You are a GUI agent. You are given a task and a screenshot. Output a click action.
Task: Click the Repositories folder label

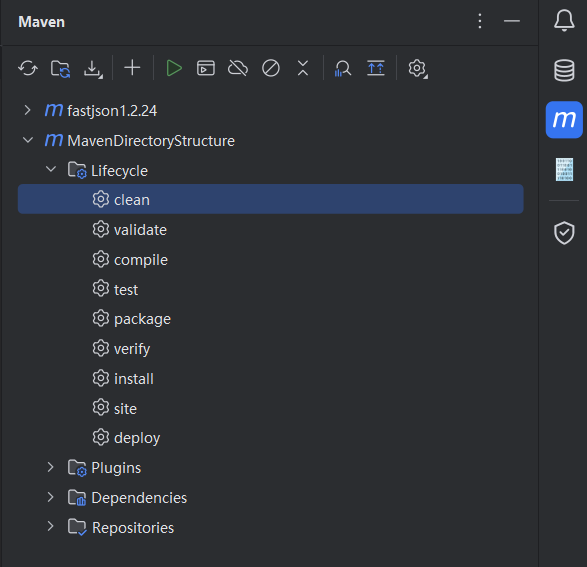coord(133,528)
